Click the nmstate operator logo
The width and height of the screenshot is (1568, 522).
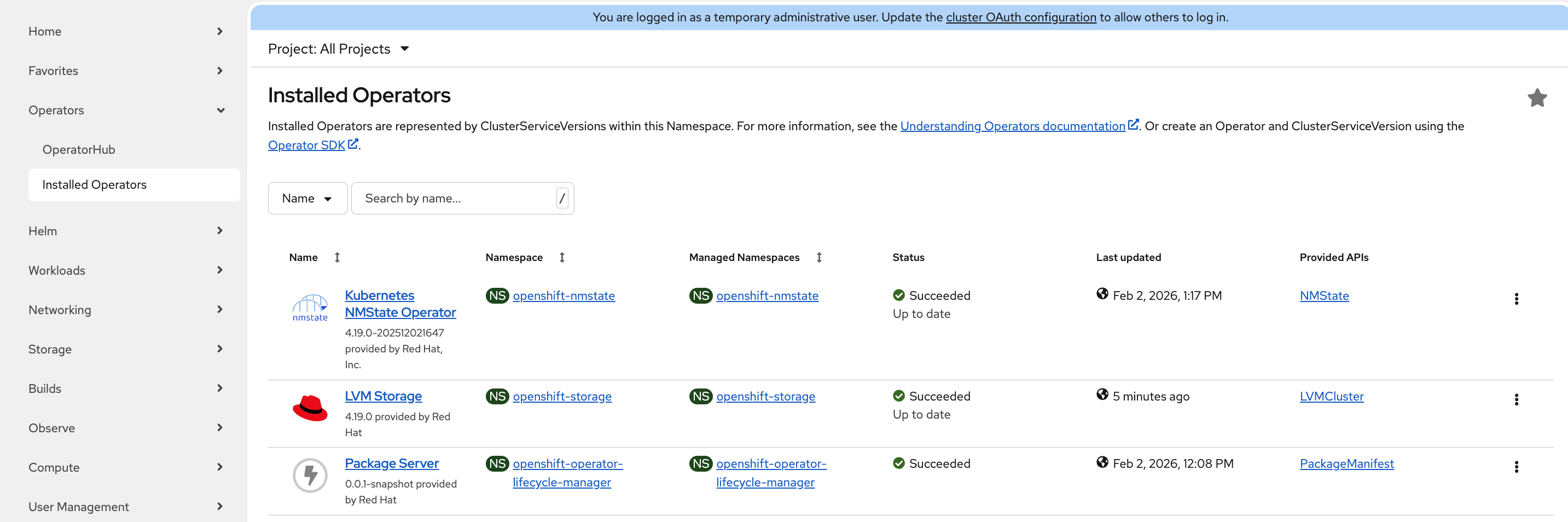click(x=310, y=308)
